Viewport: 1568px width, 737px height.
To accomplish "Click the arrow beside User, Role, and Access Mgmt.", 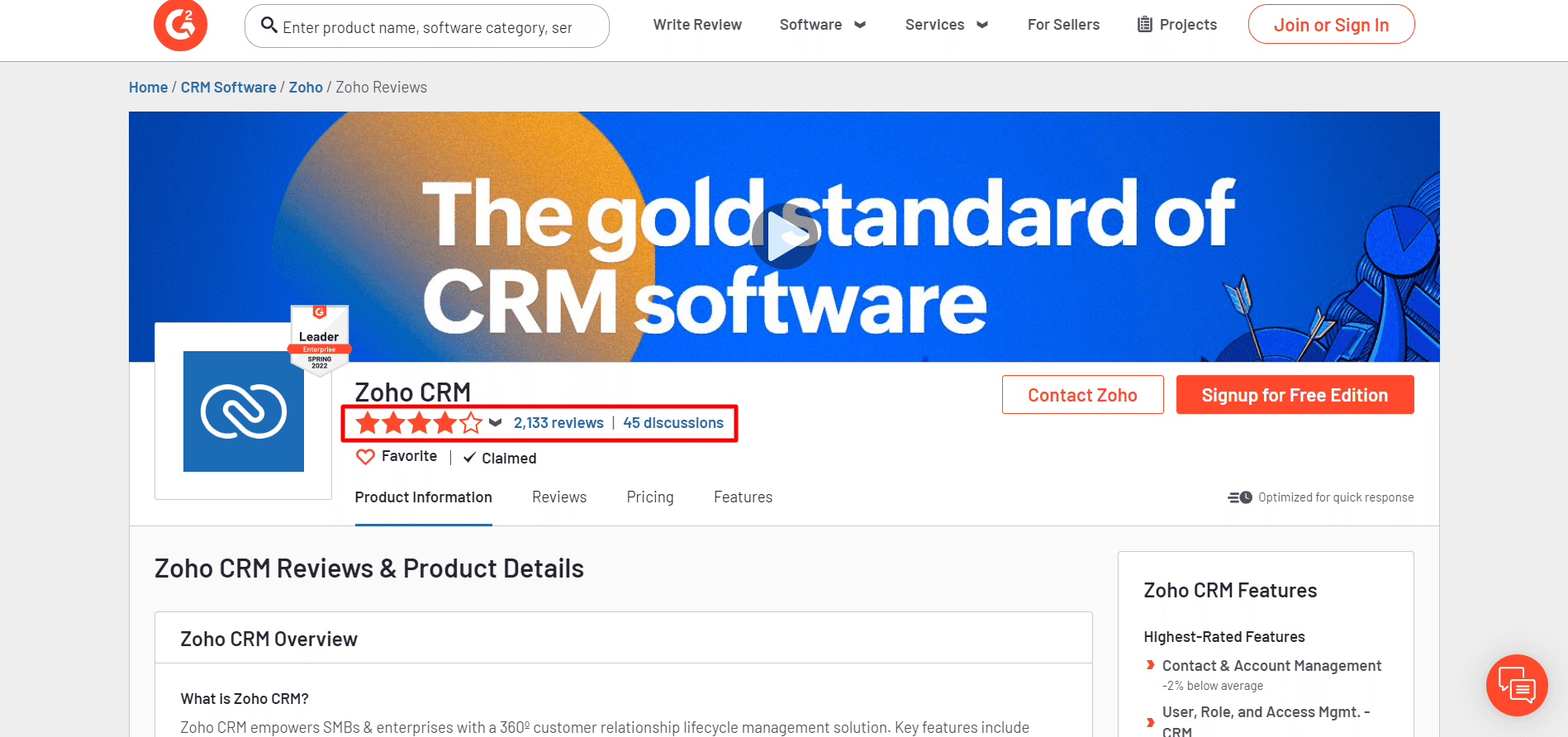I will click(1150, 722).
